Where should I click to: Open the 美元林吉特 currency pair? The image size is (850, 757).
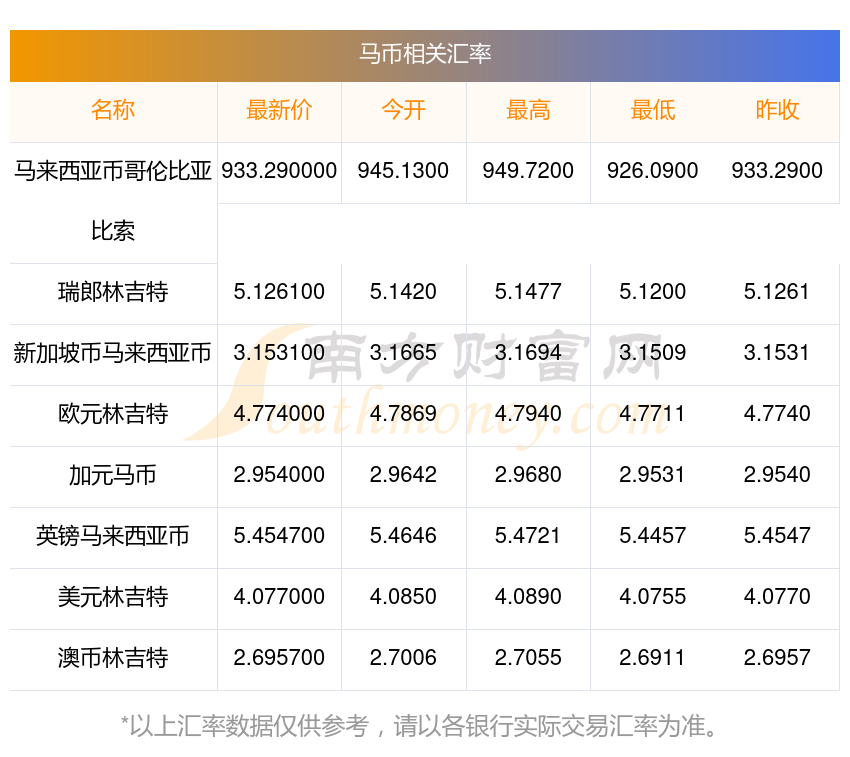113,597
